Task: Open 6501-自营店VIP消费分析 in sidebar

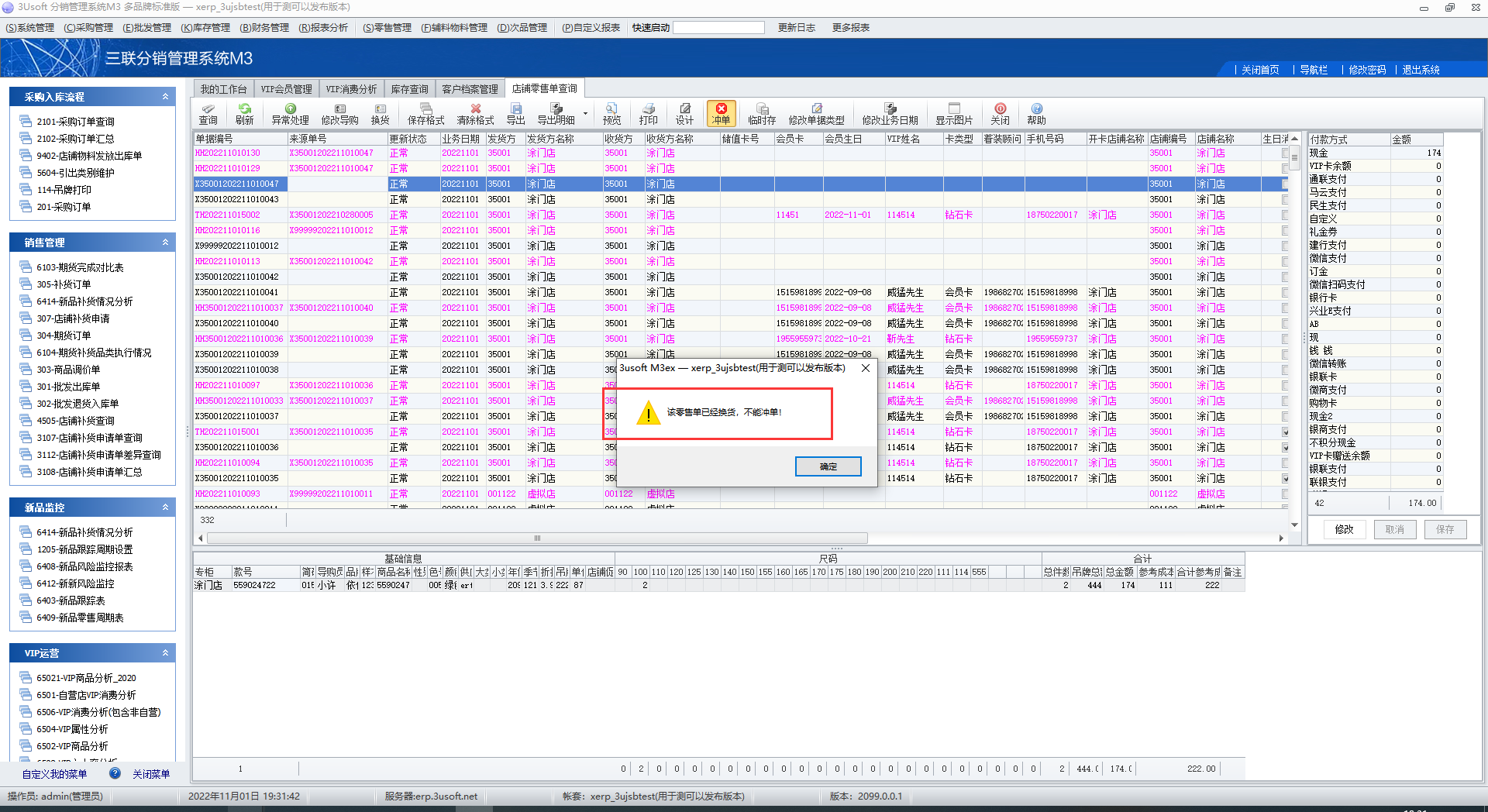Action: (86, 695)
